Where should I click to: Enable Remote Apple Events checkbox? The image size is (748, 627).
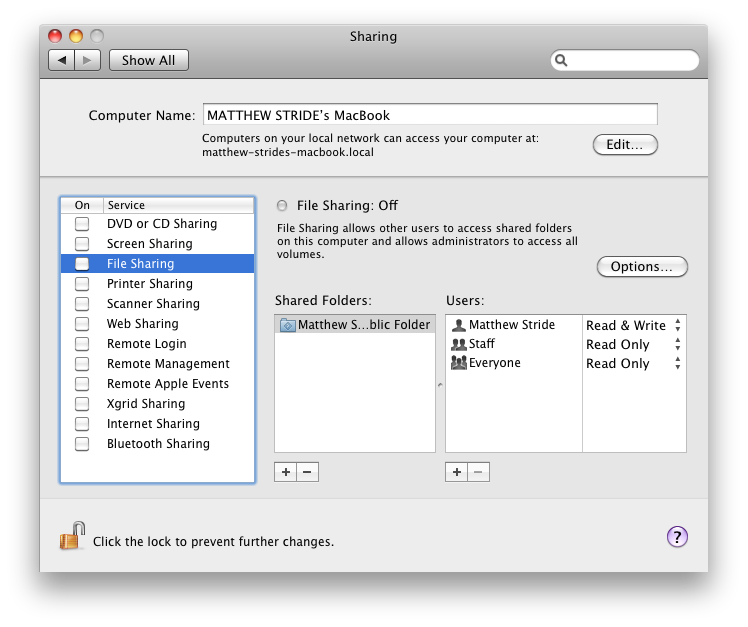[82, 384]
